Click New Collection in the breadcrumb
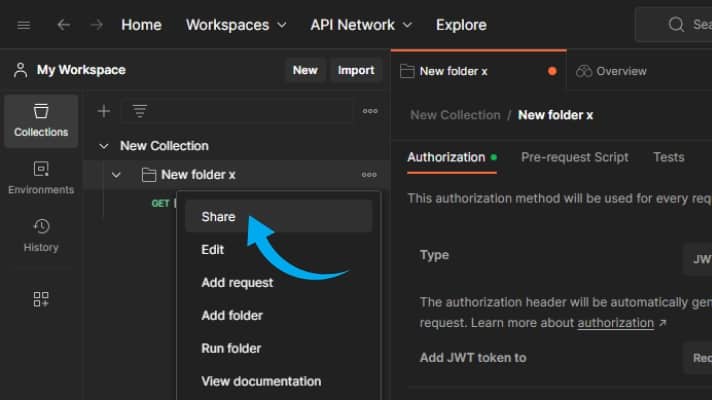712x400 pixels. [x=455, y=115]
